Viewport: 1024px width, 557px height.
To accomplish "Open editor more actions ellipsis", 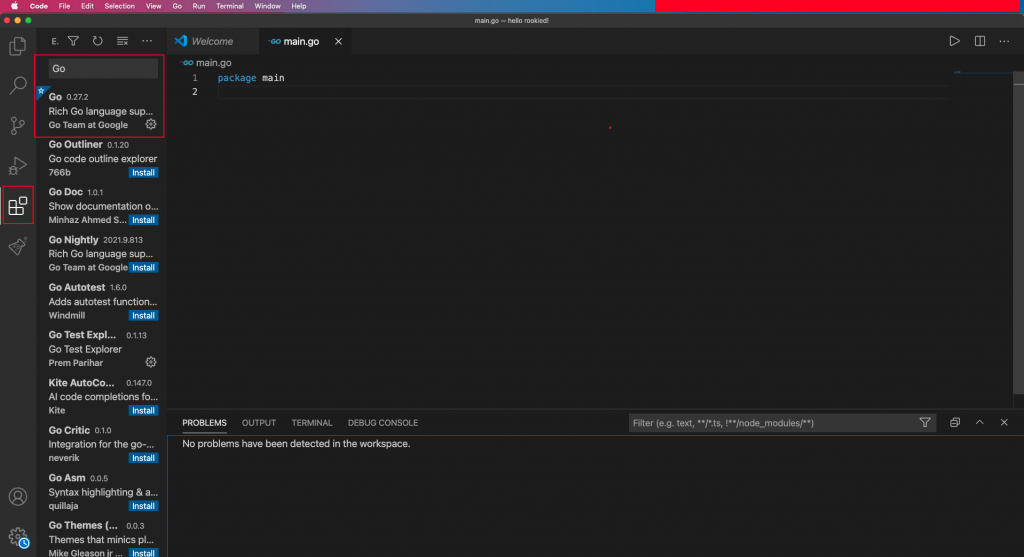I will [1004, 41].
